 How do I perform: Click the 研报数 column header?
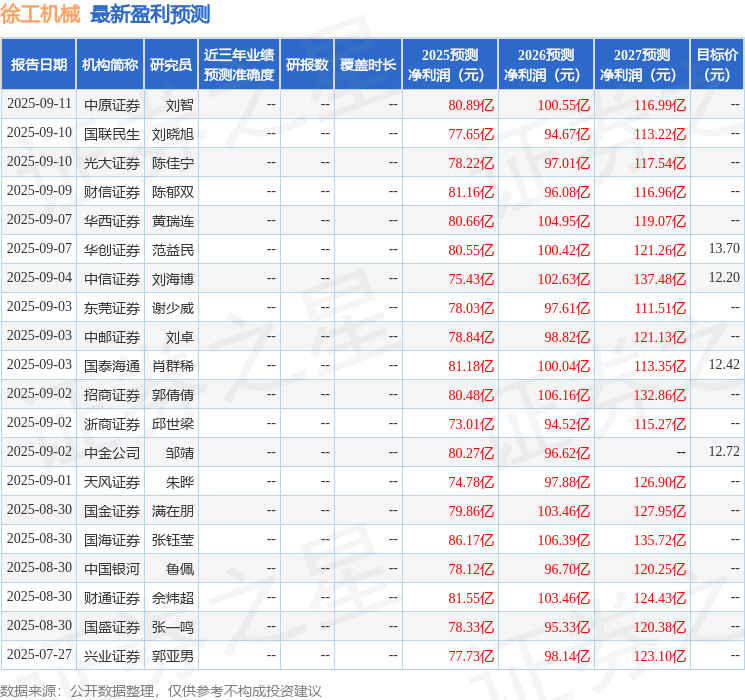pyautogui.click(x=307, y=65)
